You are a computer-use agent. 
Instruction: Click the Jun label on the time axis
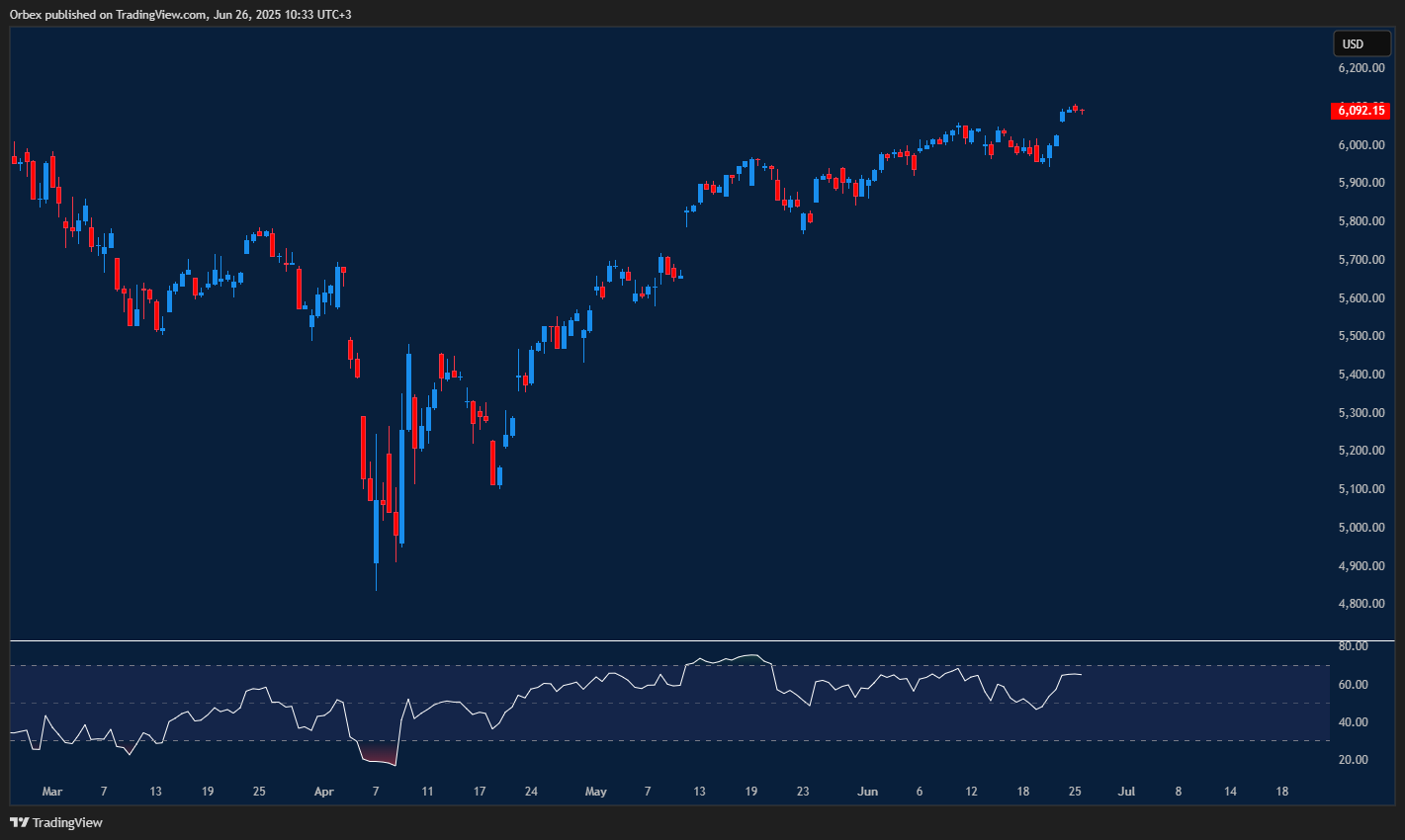(x=868, y=791)
